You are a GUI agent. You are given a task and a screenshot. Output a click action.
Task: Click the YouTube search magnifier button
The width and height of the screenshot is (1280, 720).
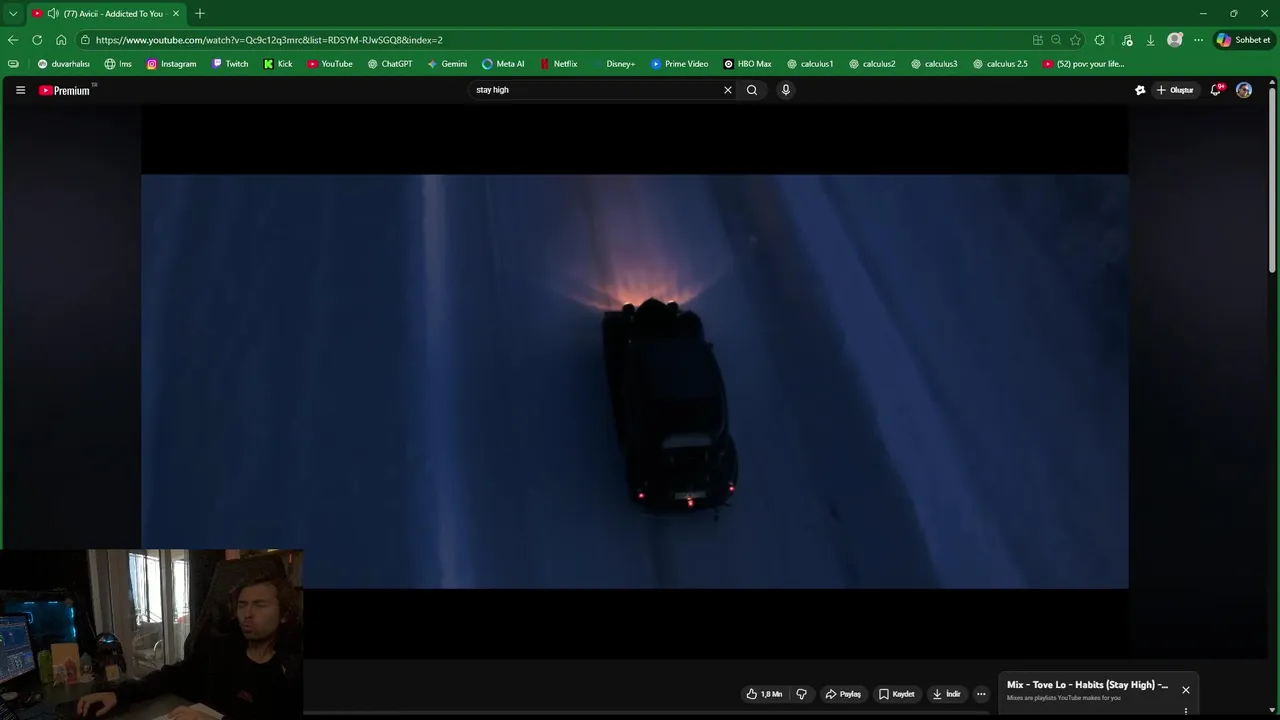pos(752,90)
